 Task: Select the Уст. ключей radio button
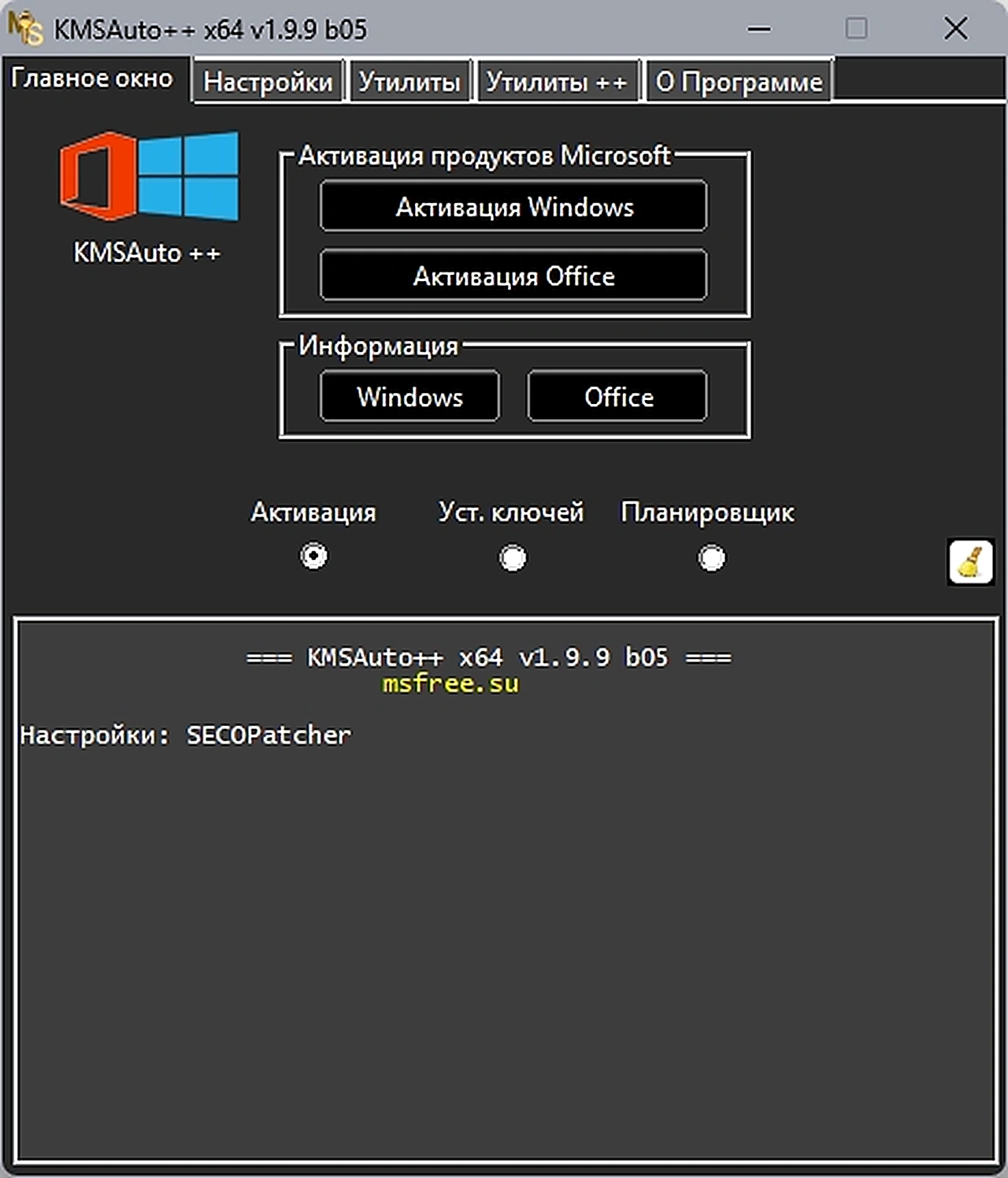click(x=513, y=558)
